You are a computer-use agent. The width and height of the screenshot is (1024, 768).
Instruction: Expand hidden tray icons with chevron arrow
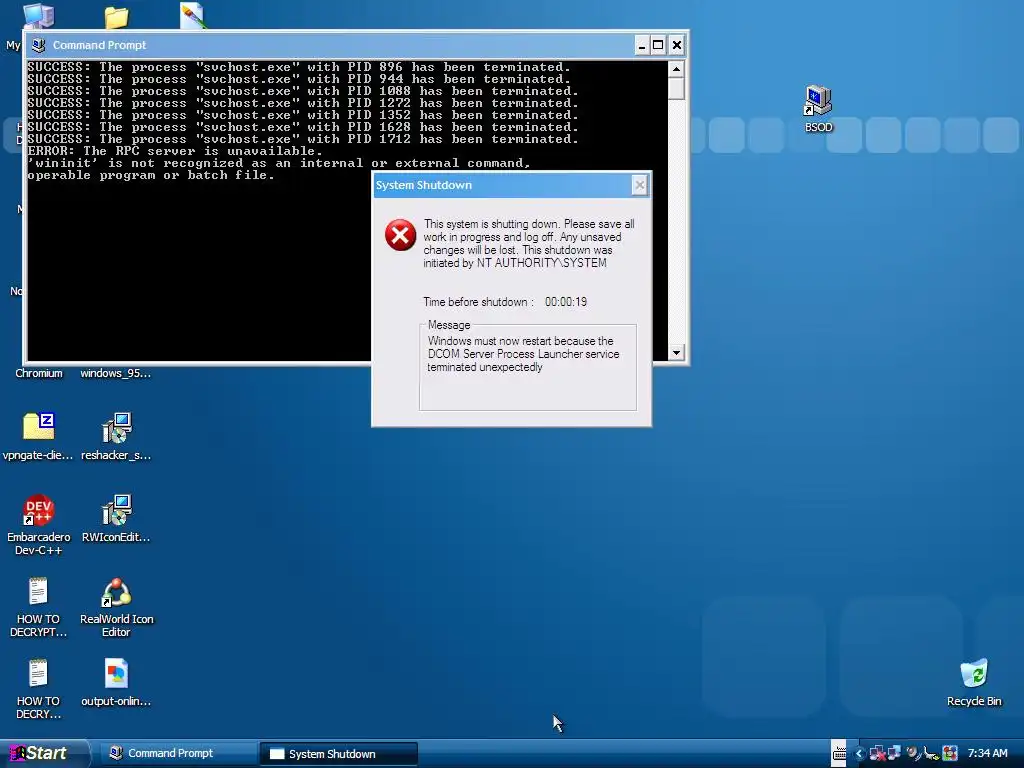(x=859, y=754)
